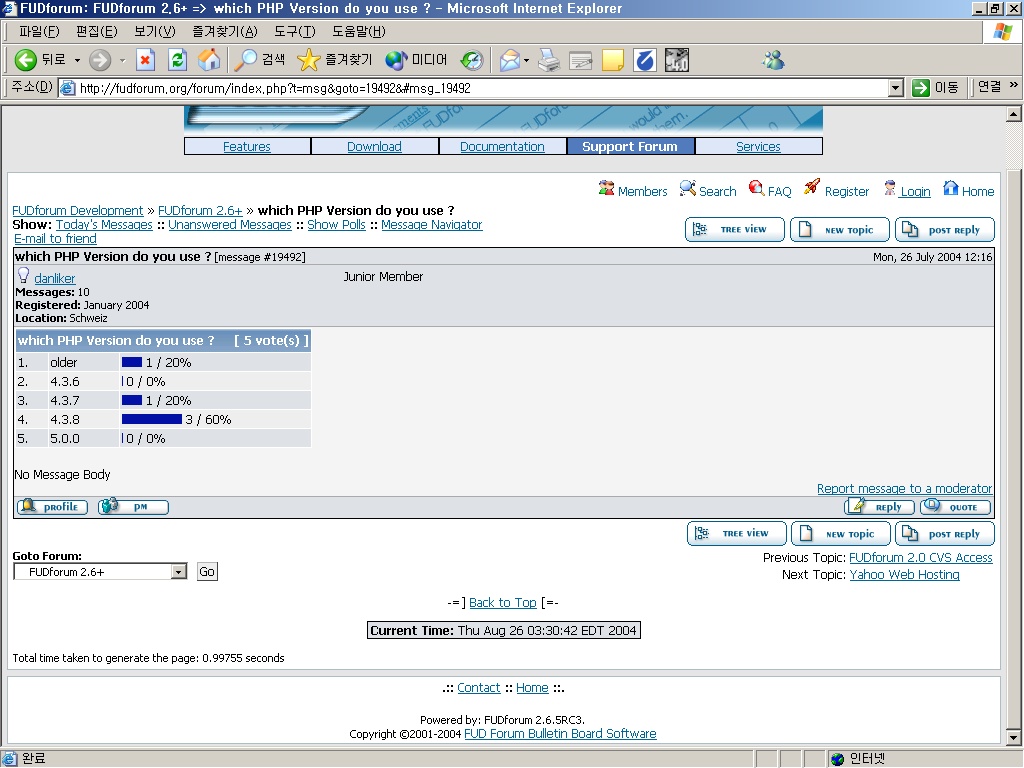1024x768 pixels.
Task: Open the Search (검색) magnifier toolbar button
Action: point(260,60)
